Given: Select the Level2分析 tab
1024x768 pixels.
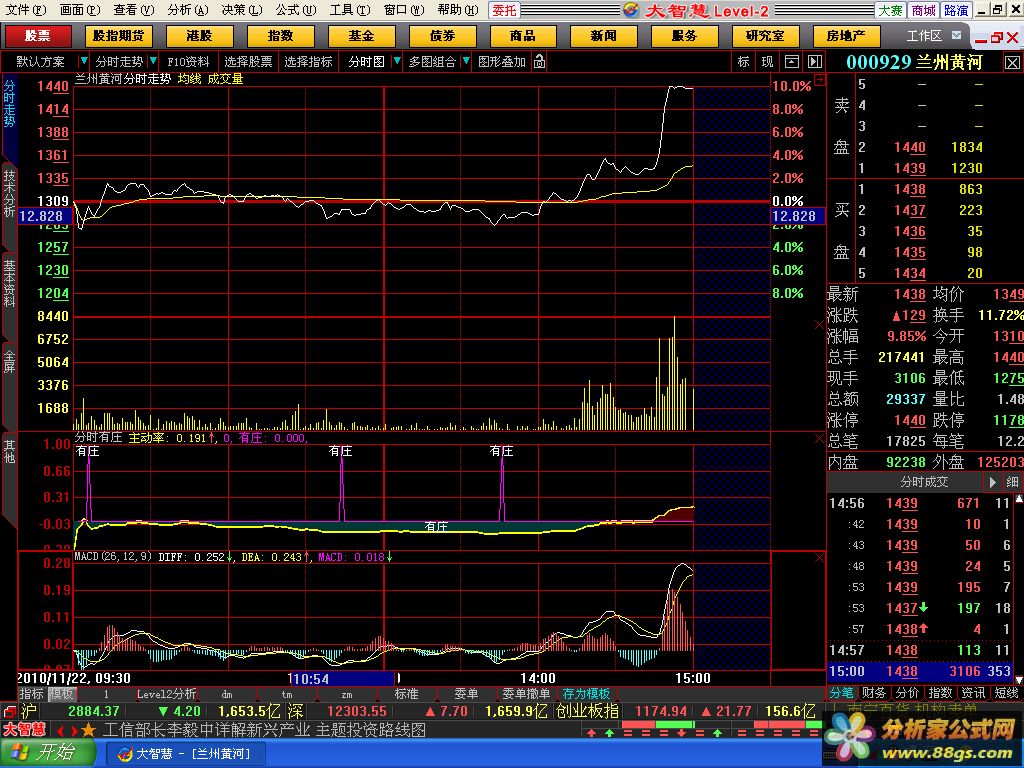Looking at the screenshot, I should point(166,694).
